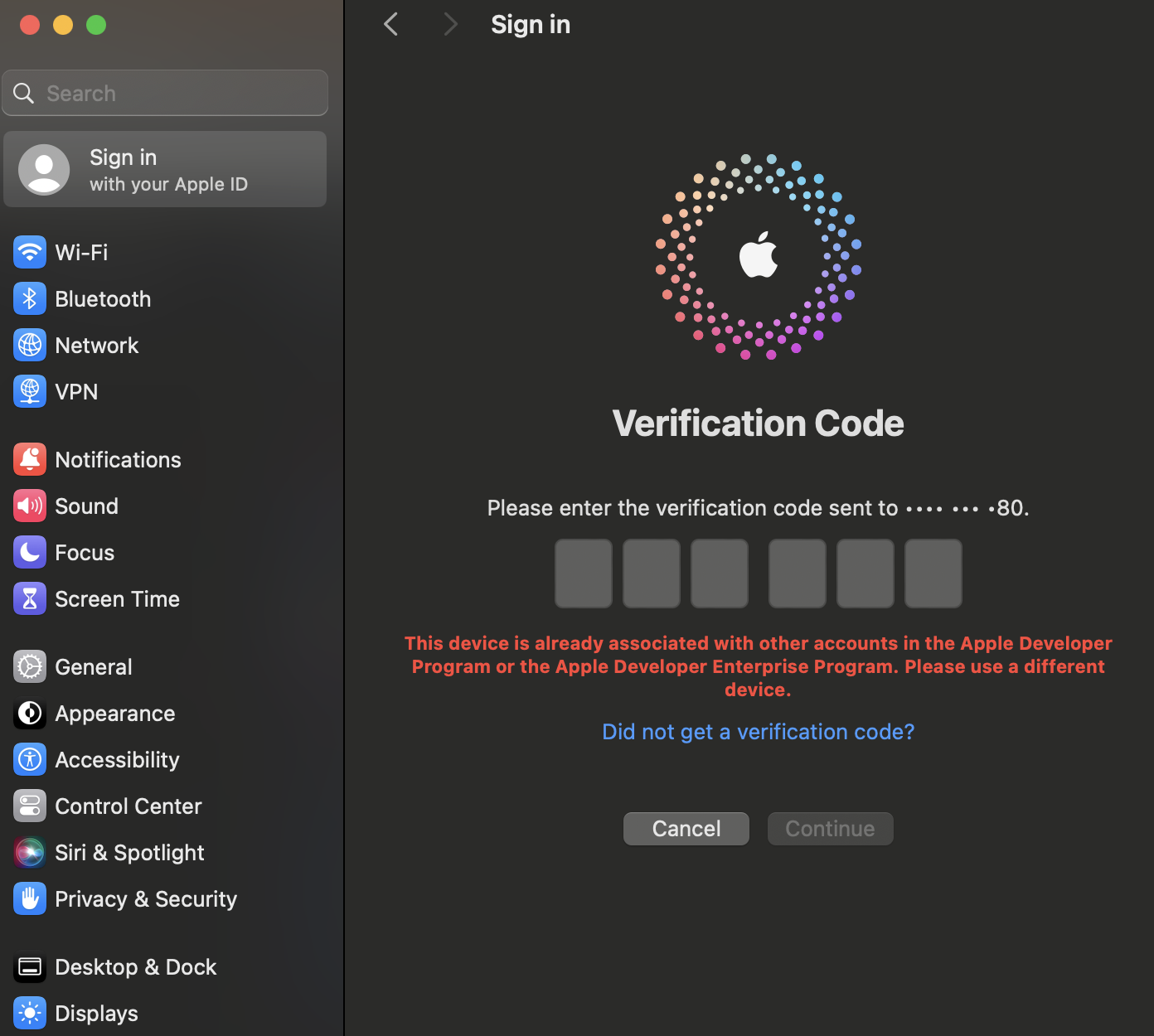Select the Bluetooth icon in sidebar
The width and height of the screenshot is (1154, 1036).
click(30, 299)
